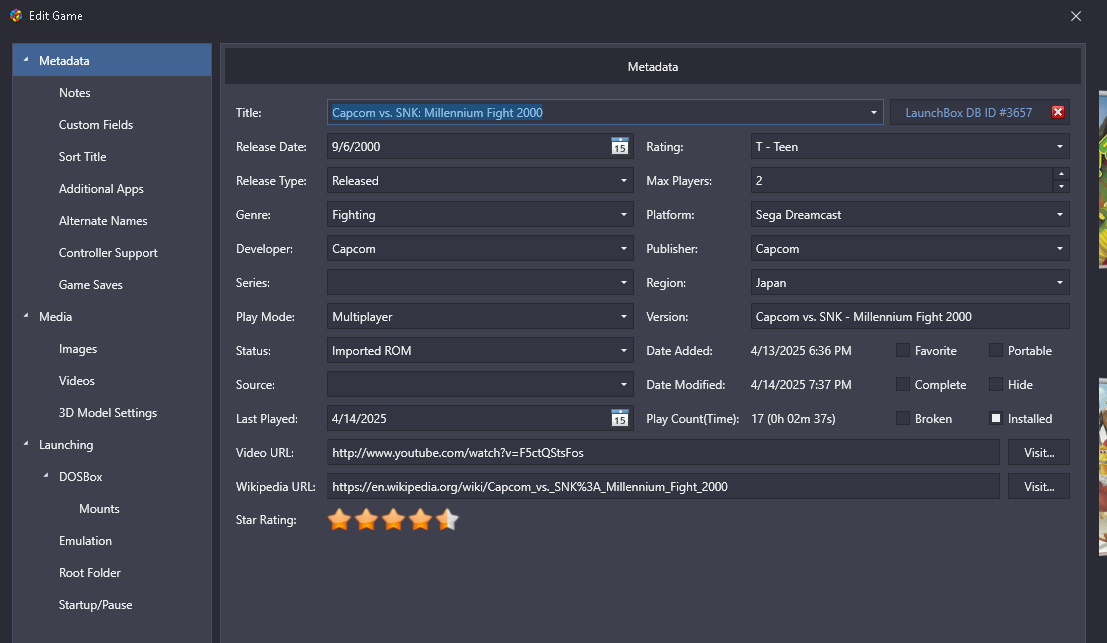Screen dimensions: 1107x643
Task: Toggle the Favorite checkbox
Action: point(902,350)
